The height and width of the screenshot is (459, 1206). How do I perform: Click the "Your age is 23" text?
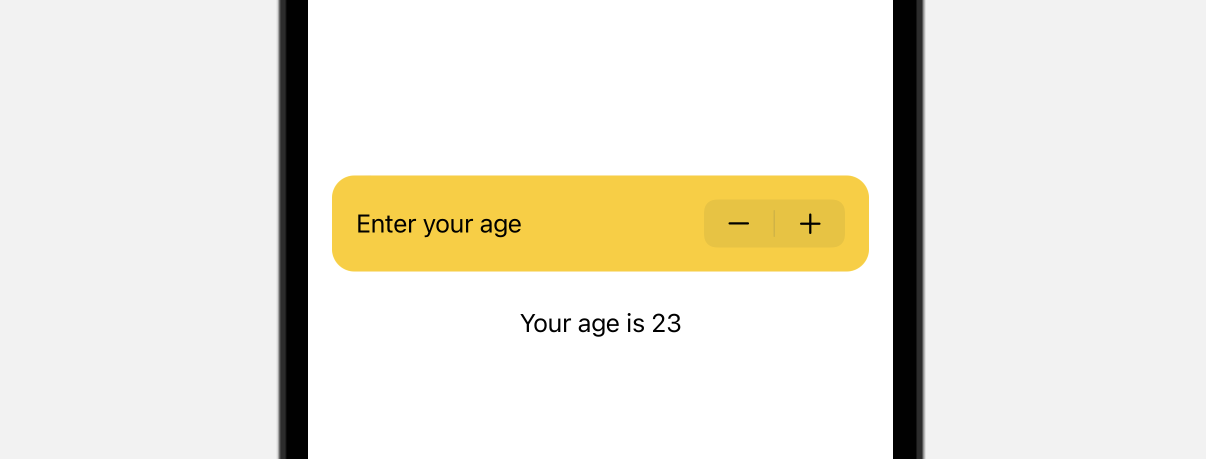600,323
